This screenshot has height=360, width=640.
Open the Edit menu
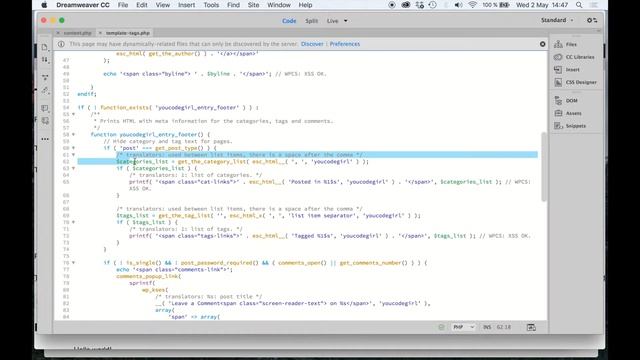point(142,5)
